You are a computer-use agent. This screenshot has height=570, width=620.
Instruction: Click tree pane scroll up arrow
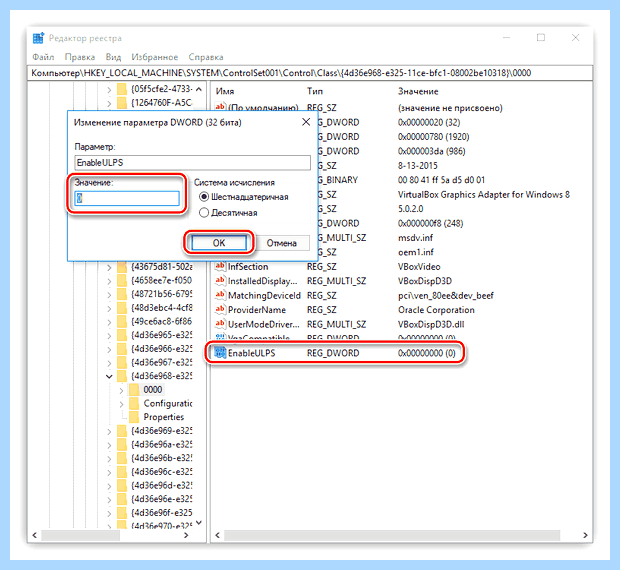coord(199,89)
